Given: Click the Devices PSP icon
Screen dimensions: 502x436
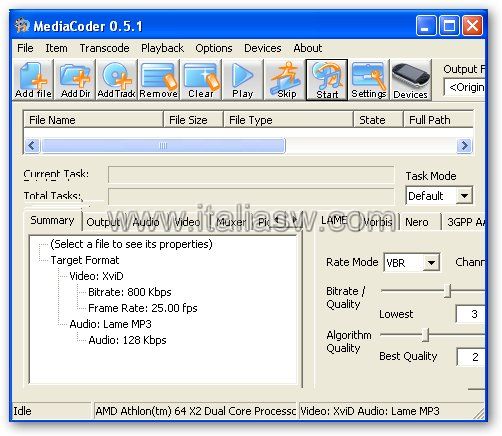Looking at the screenshot, I should 411,80.
